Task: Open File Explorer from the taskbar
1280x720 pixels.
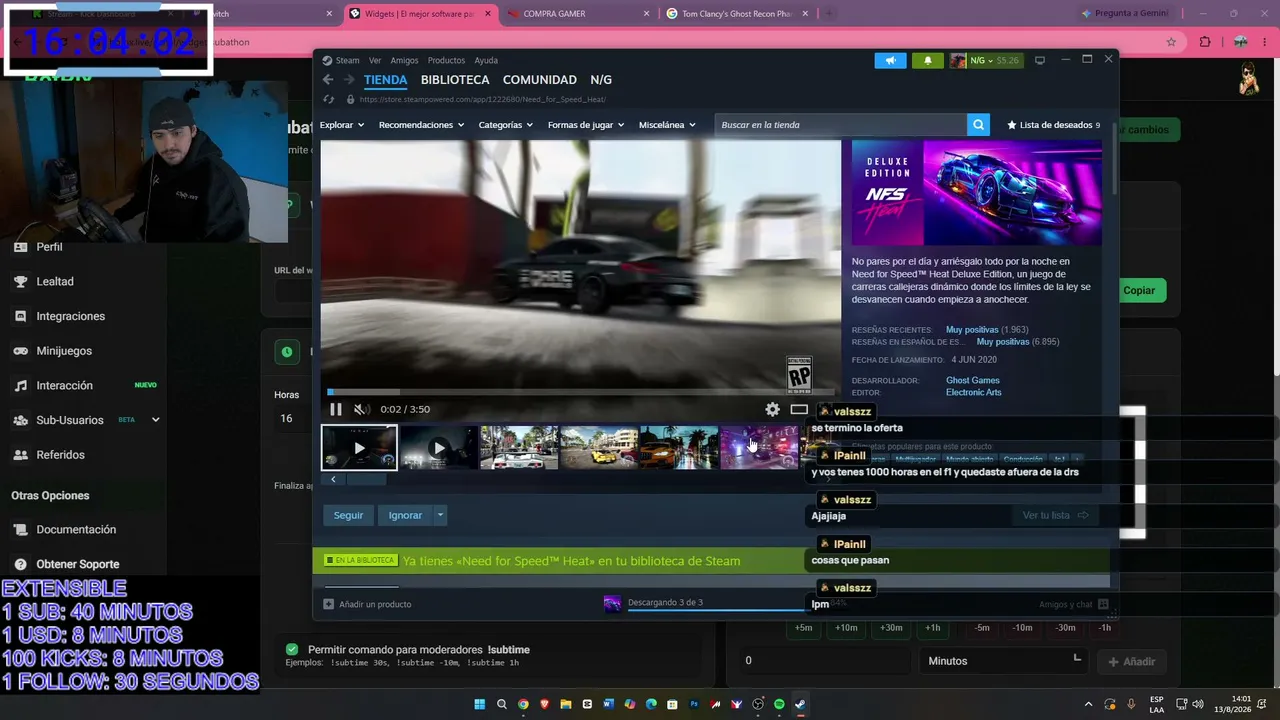Action: coord(566,704)
